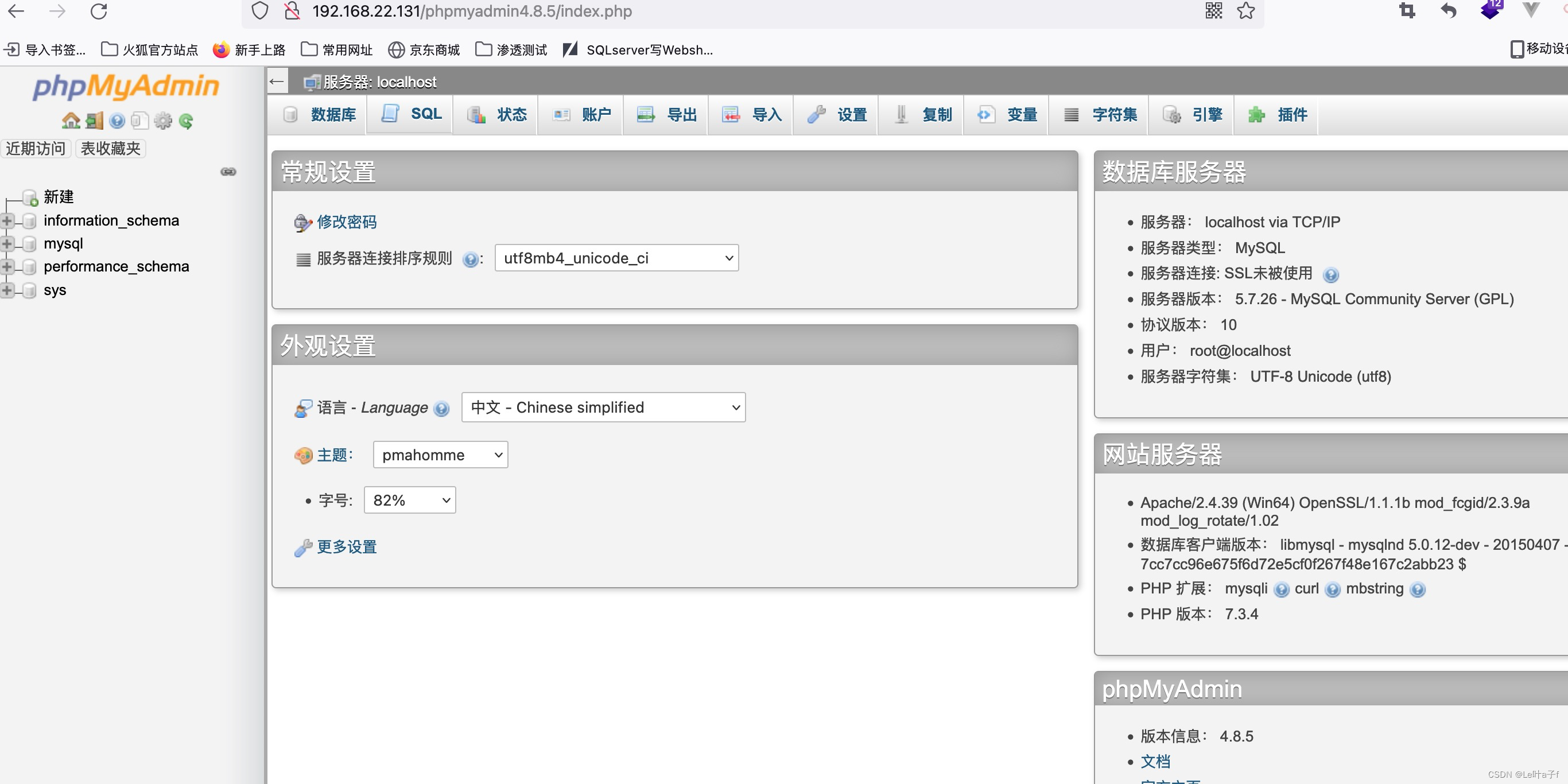The width and height of the screenshot is (1568, 784).
Task: Open the MySQL docs page icon in sidebar
Action: (140, 121)
